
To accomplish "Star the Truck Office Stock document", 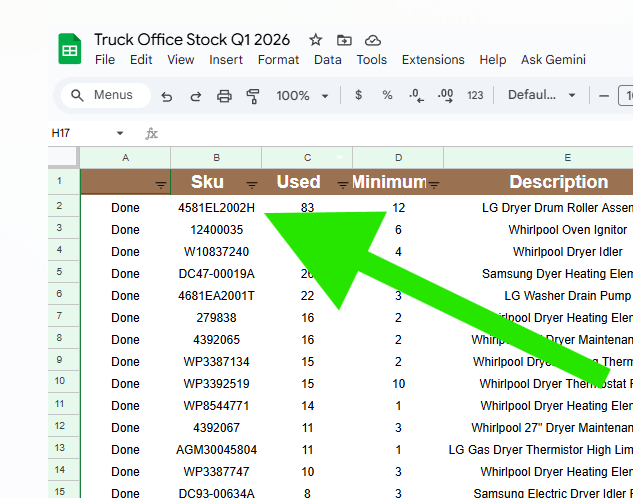I will pyautogui.click(x=316, y=40).
